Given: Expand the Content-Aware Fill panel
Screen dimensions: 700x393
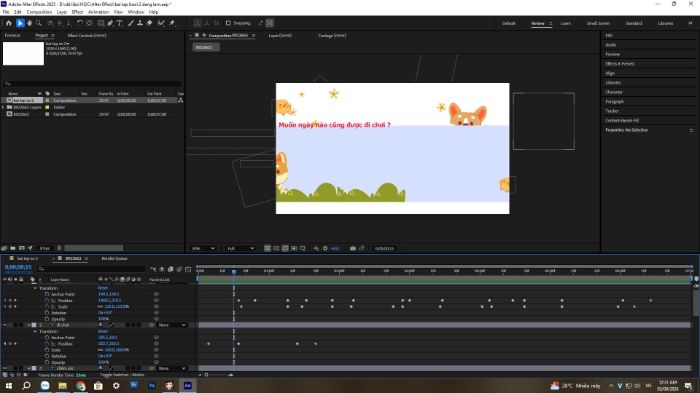Looking at the screenshot, I should [x=622, y=121].
